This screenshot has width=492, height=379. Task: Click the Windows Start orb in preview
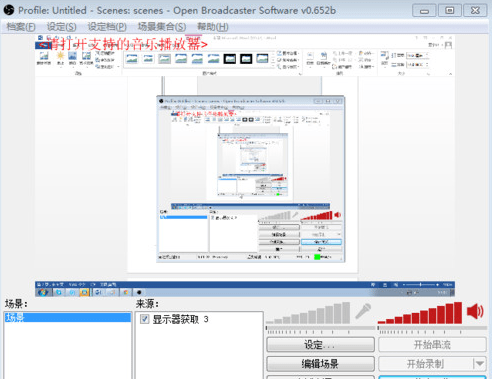coord(43,292)
